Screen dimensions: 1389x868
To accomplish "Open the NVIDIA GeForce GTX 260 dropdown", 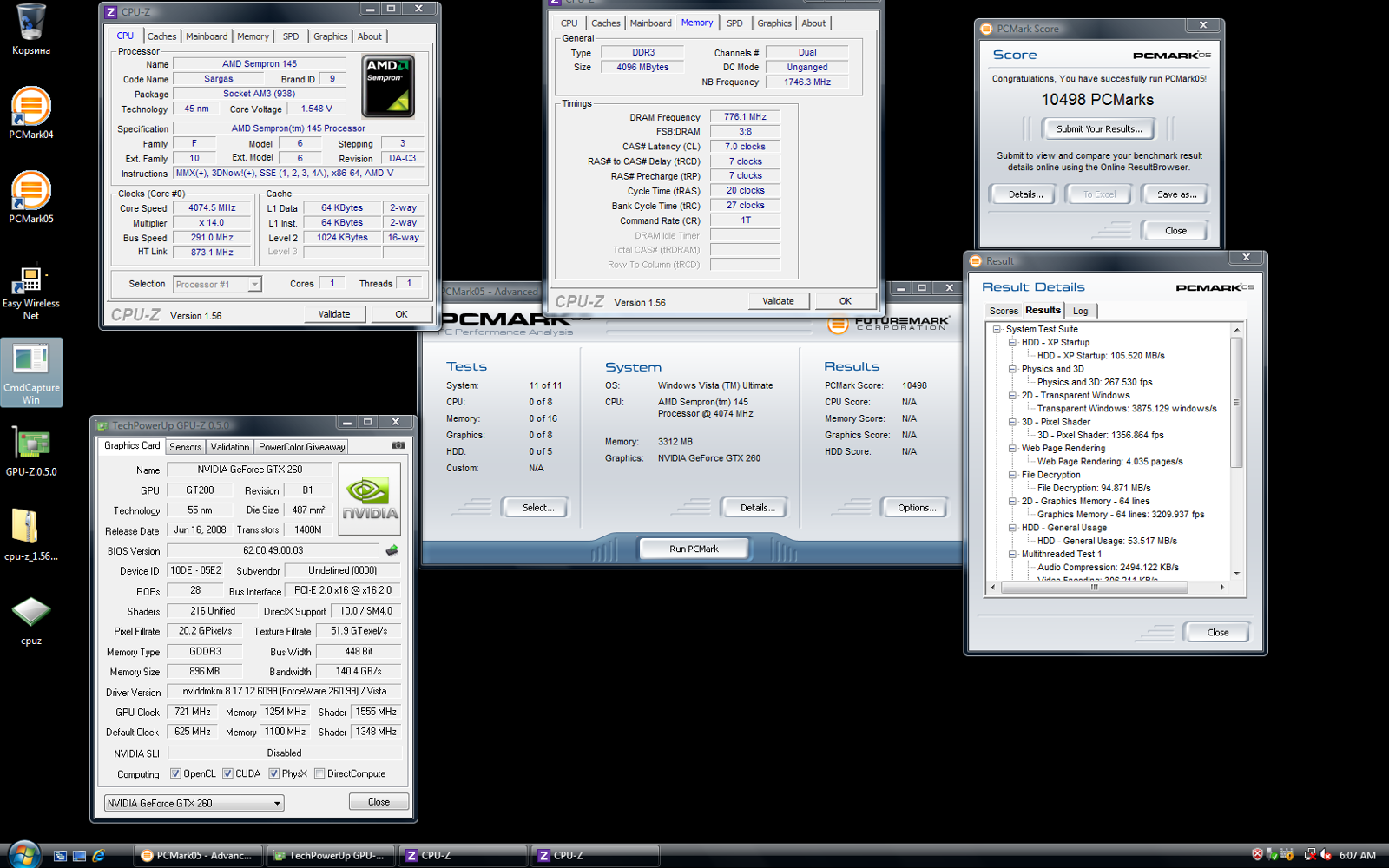I will [x=194, y=803].
